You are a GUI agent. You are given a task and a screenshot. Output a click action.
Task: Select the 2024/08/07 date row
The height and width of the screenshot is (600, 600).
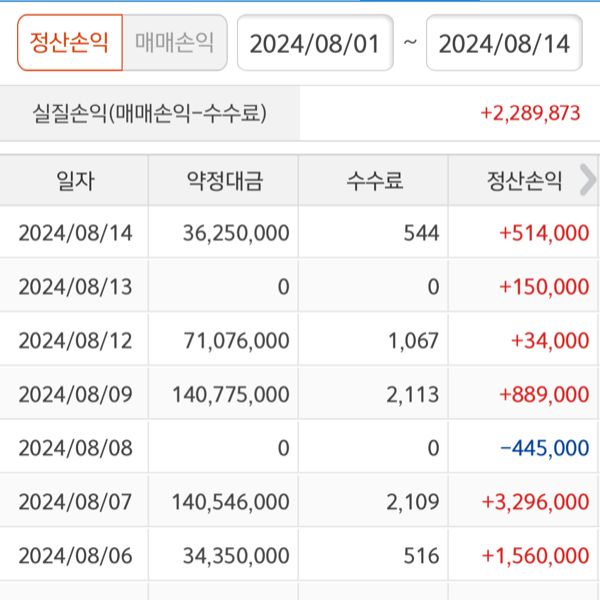pyautogui.click(x=76, y=502)
